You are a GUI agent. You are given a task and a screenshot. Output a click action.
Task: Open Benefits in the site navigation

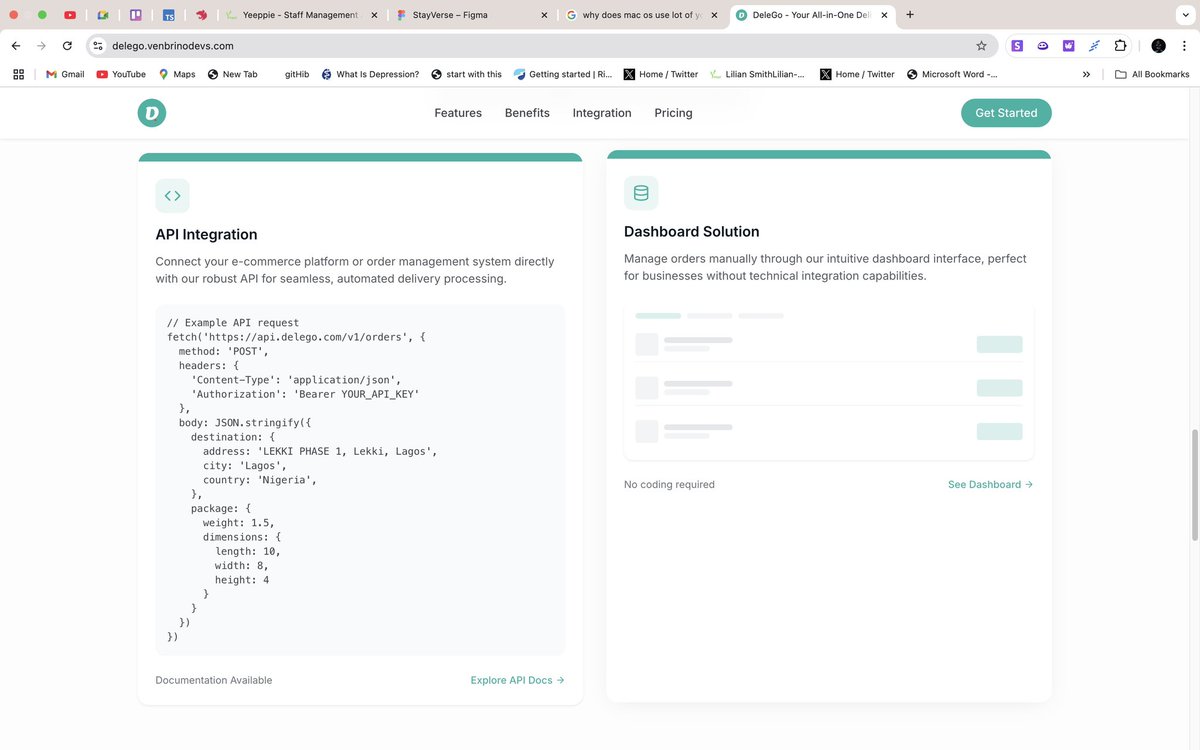pos(527,113)
